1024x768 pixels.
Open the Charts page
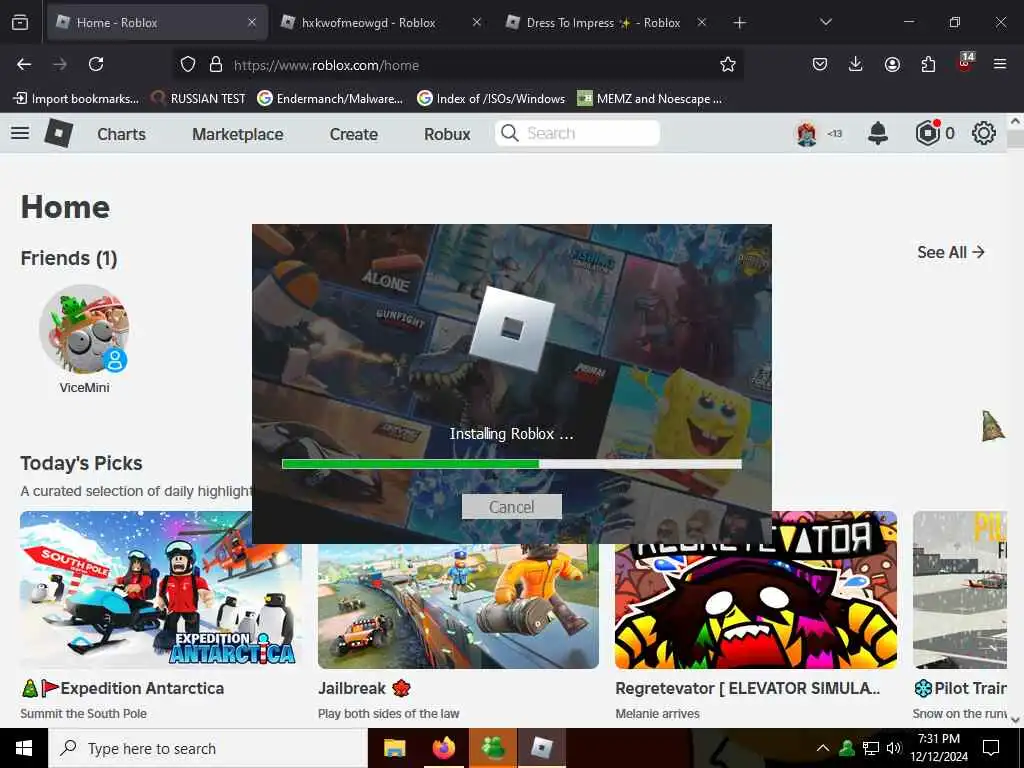click(121, 134)
